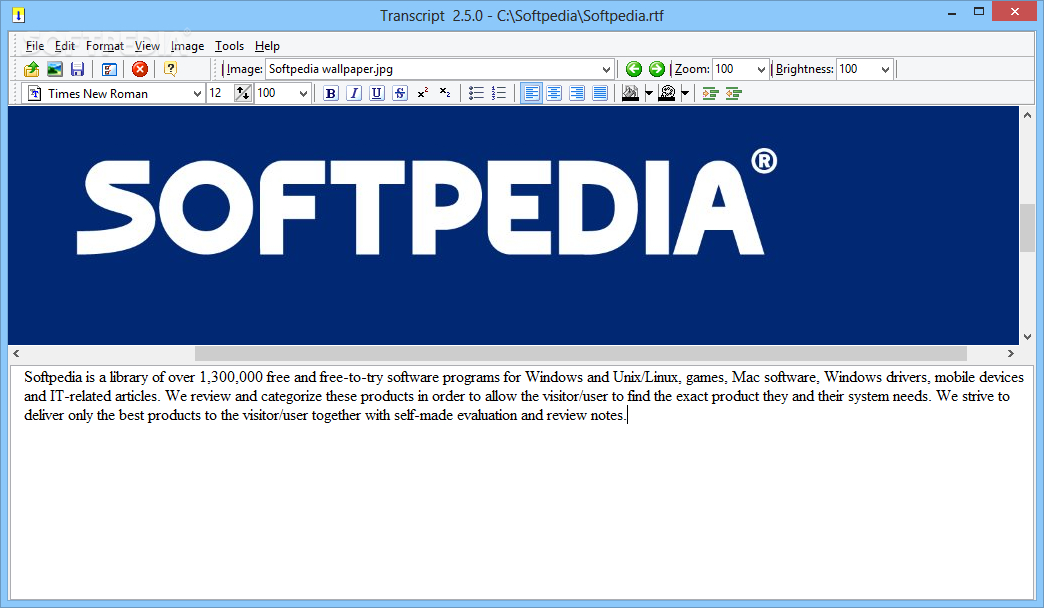Center align the text

[554, 93]
